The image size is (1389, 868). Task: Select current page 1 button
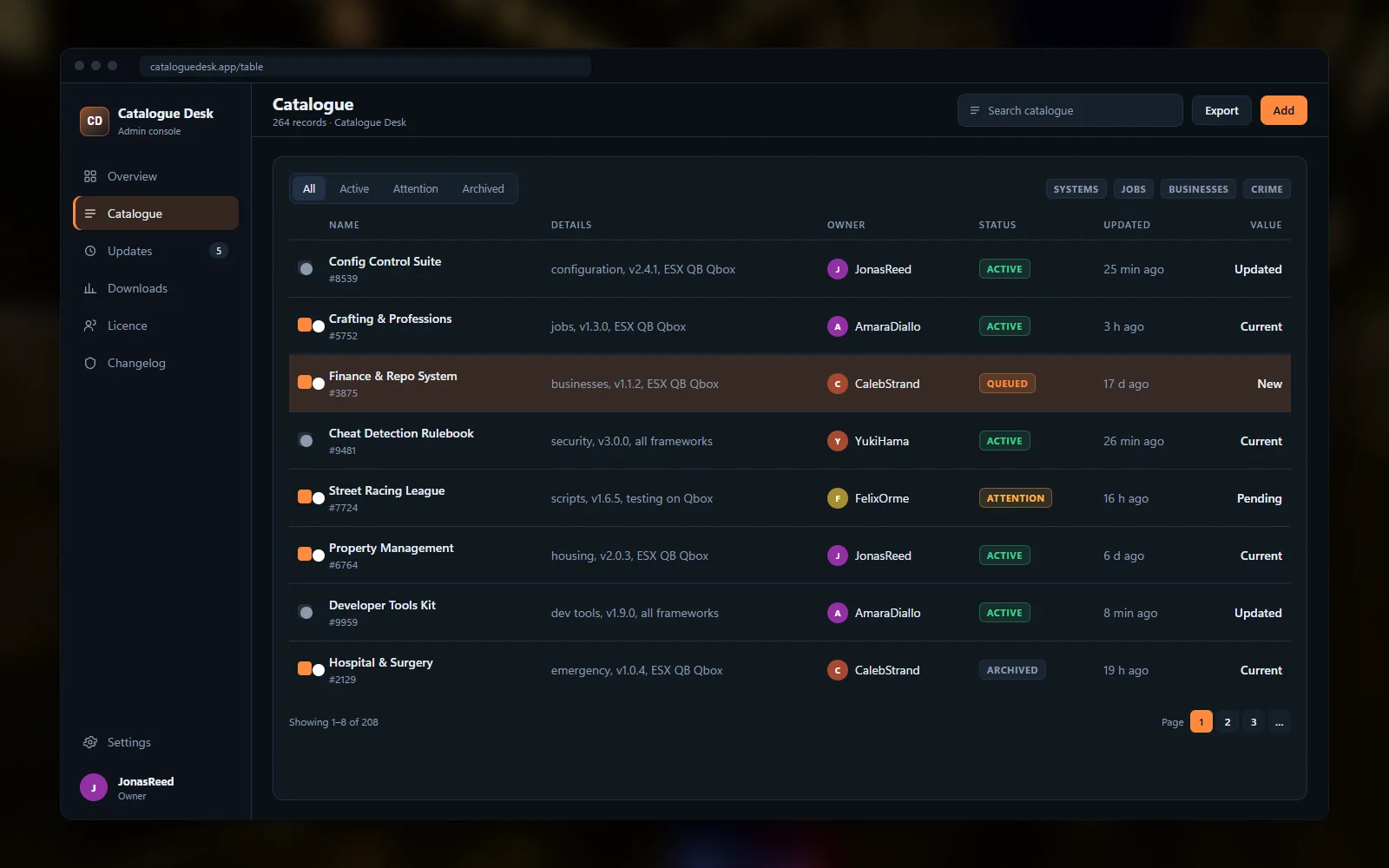[x=1201, y=721]
